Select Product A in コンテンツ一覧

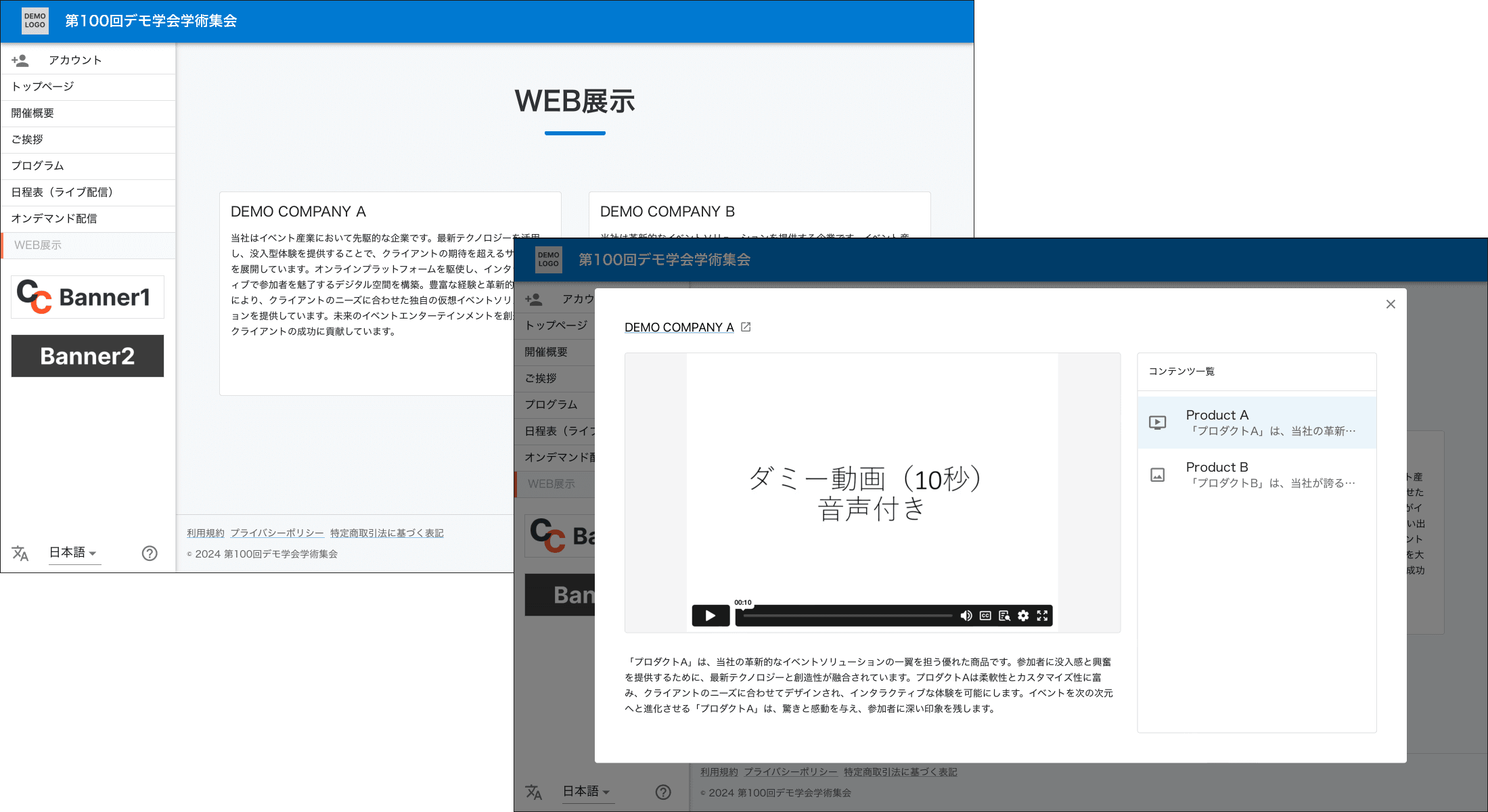[x=1257, y=423]
